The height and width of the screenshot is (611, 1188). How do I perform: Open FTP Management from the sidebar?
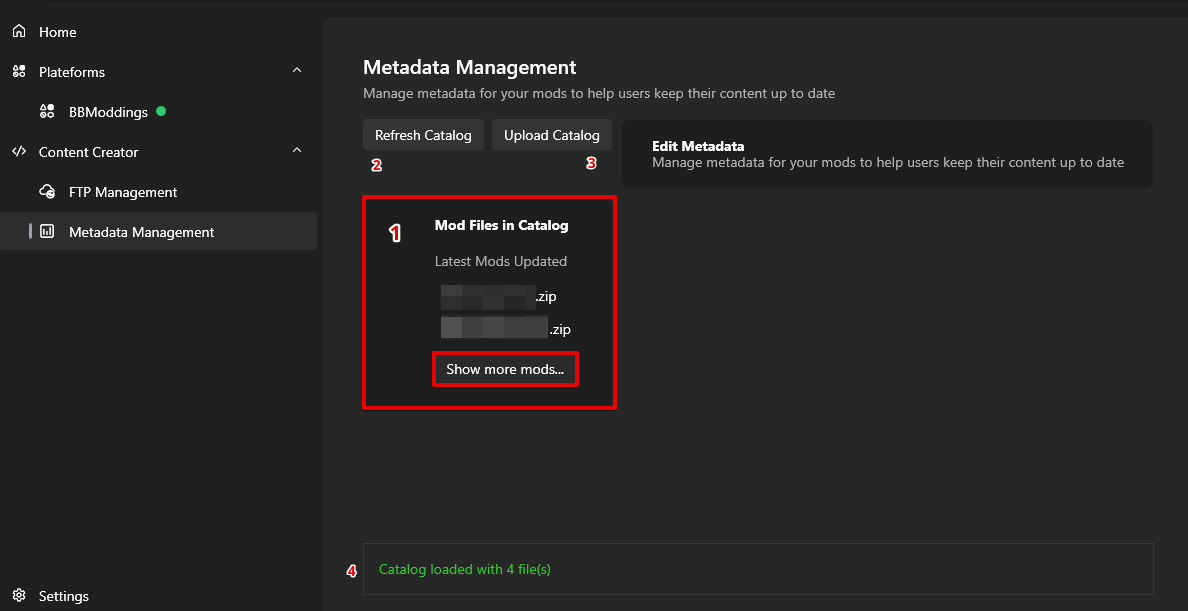pos(123,192)
